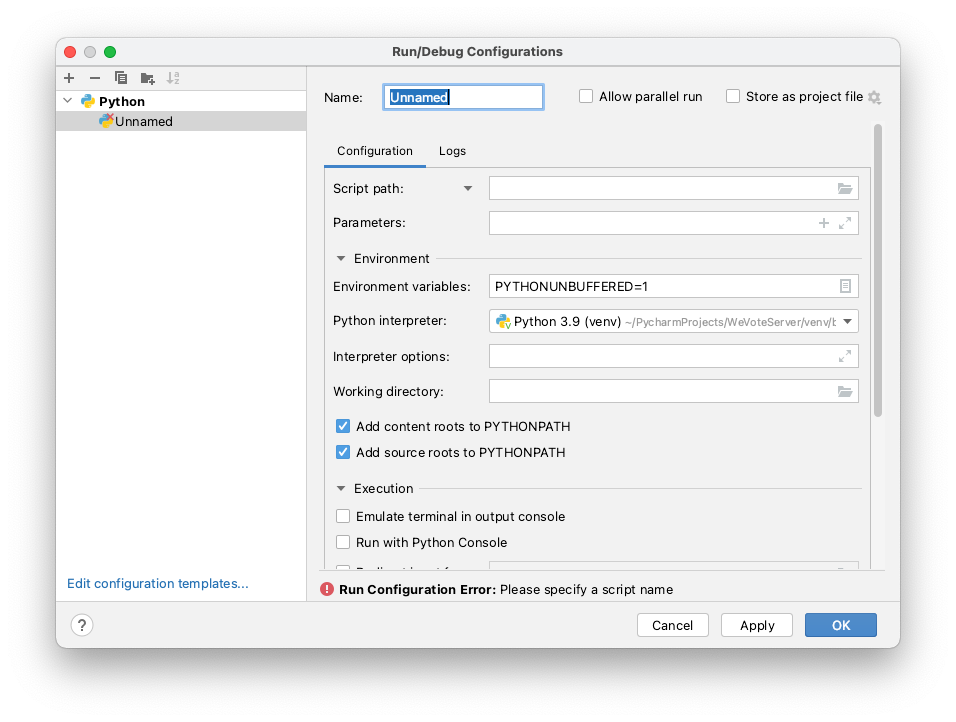The image size is (956, 722).
Task: Uncheck Add content roots to PYTHONPATH
Action: pyautogui.click(x=343, y=426)
